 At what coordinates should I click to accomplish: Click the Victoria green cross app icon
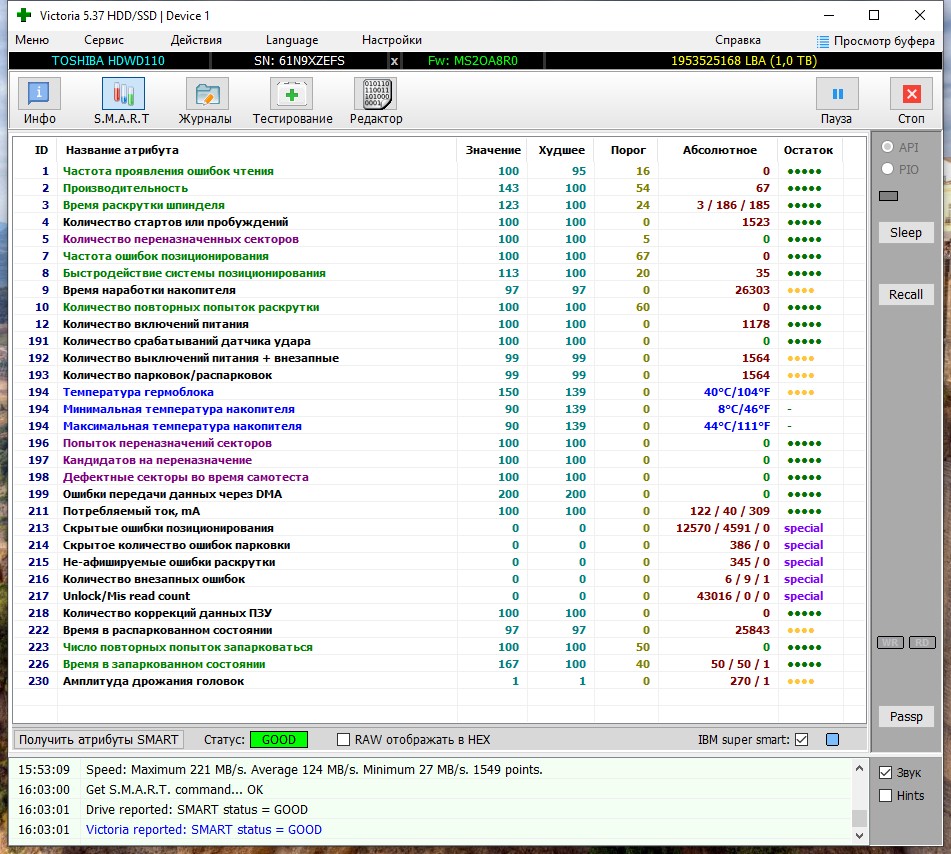tap(24, 15)
